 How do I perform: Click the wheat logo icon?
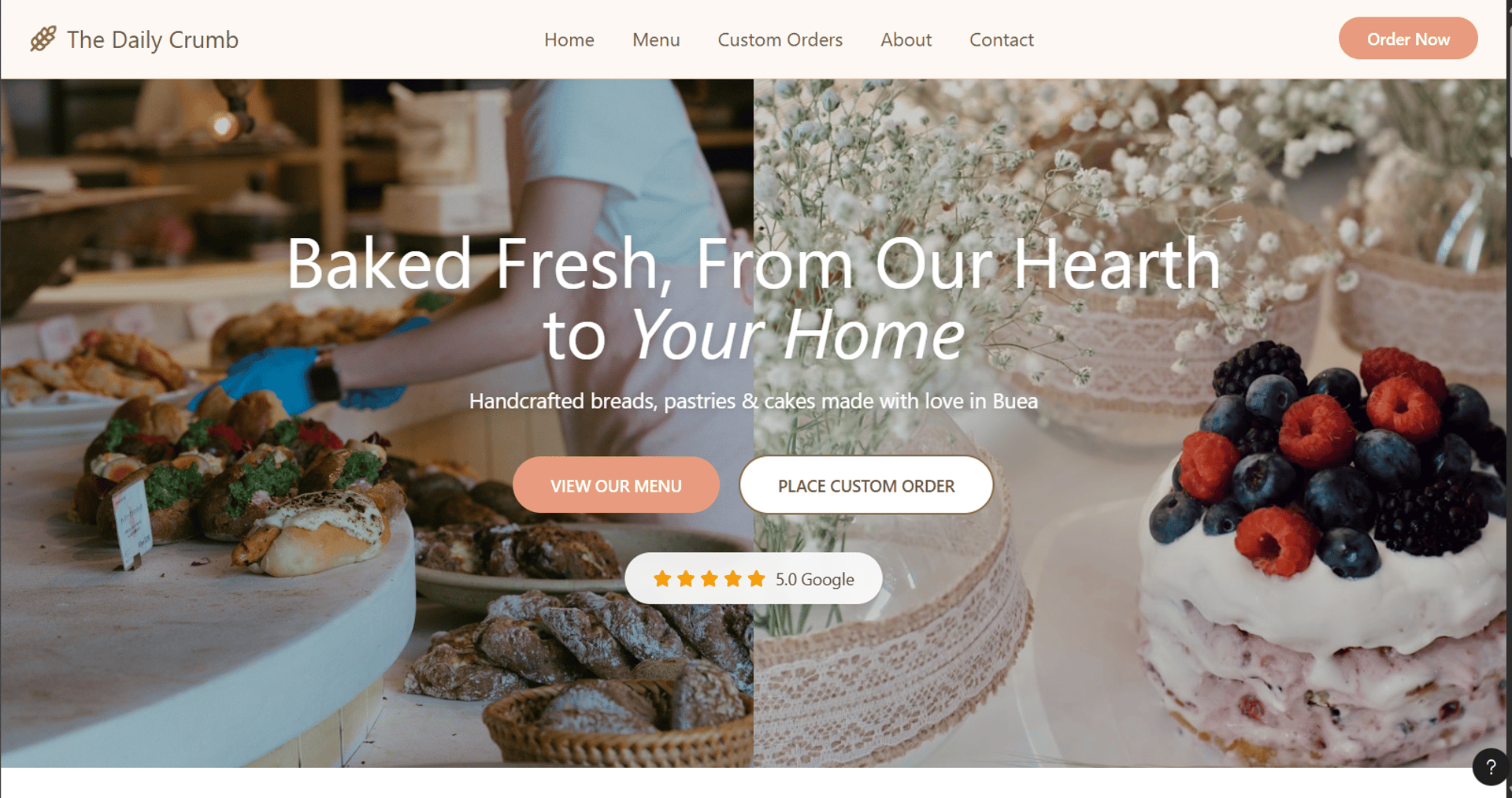point(43,39)
